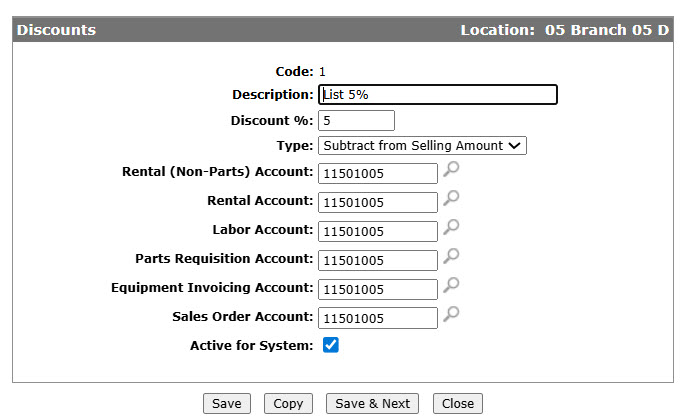This screenshot has width=694, height=419.
Task: Select the Labor Account number field
Action: tap(378, 231)
